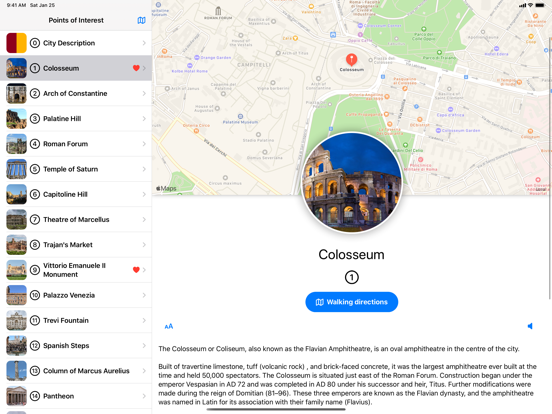Tap the City Description flag thumbnail
The width and height of the screenshot is (552, 414).
coord(17,43)
